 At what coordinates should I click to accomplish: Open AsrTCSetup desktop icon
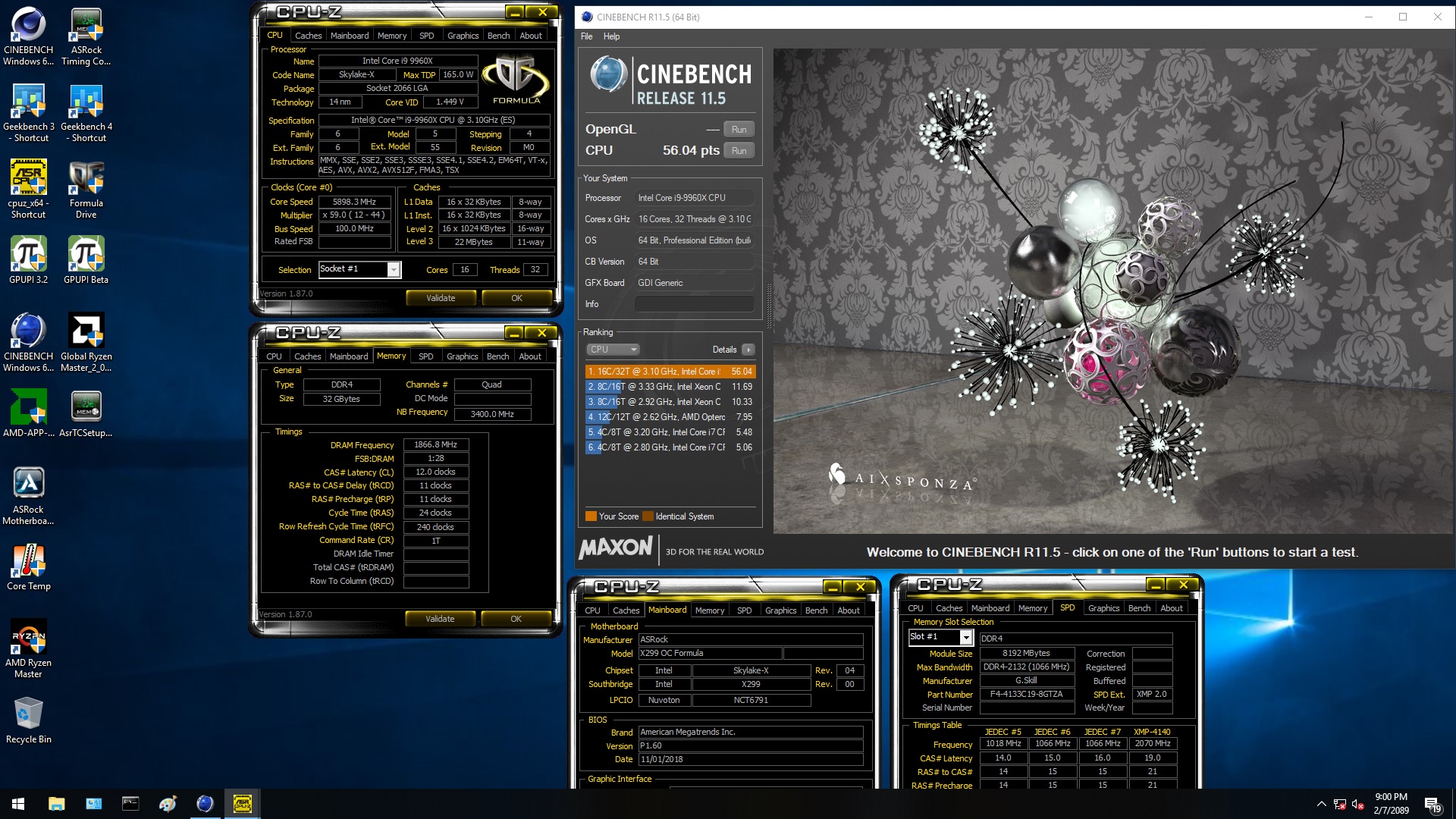point(86,414)
